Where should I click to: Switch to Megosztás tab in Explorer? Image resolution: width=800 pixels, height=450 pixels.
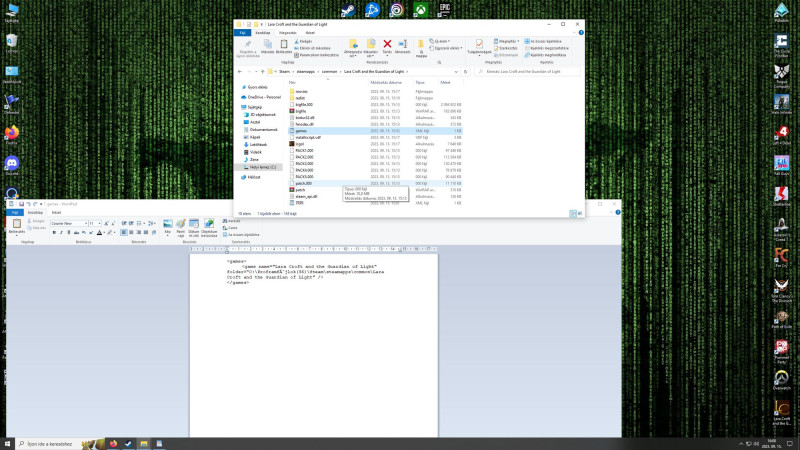(x=287, y=33)
